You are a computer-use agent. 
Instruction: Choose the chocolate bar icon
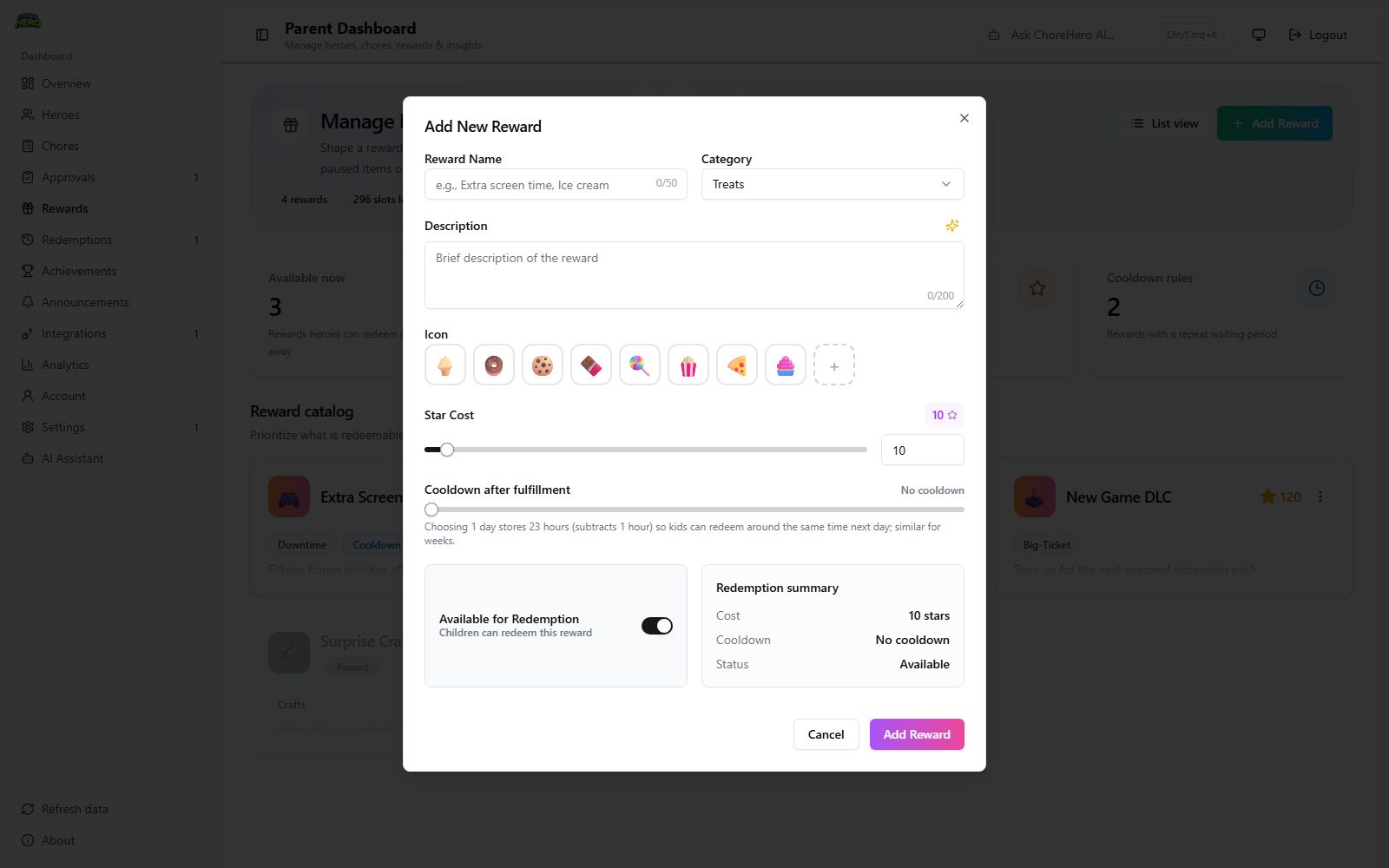coord(591,365)
